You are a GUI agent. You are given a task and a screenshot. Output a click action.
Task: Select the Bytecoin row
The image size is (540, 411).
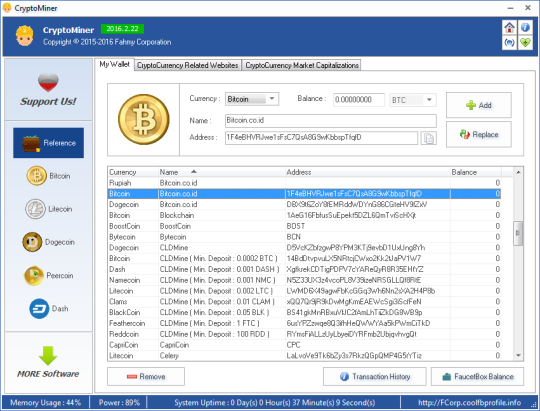pos(304,237)
